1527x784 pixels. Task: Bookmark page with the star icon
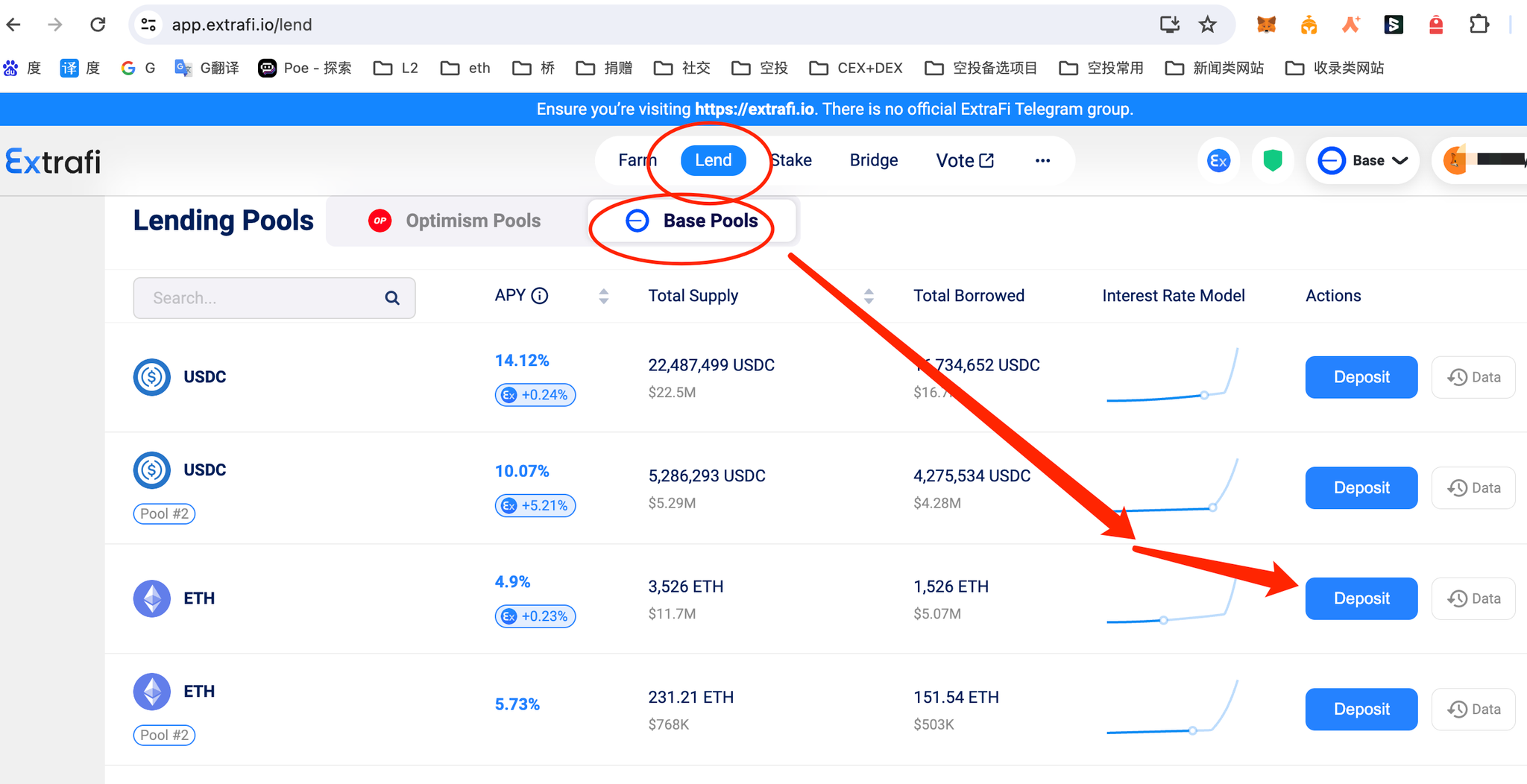coord(1207,25)
